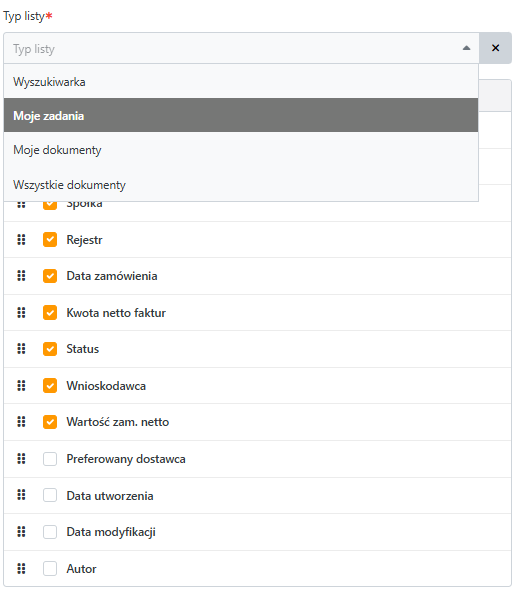Click the drag handle beside Autor
Viewport: 513px width, 591px height.
click(21, 568)
